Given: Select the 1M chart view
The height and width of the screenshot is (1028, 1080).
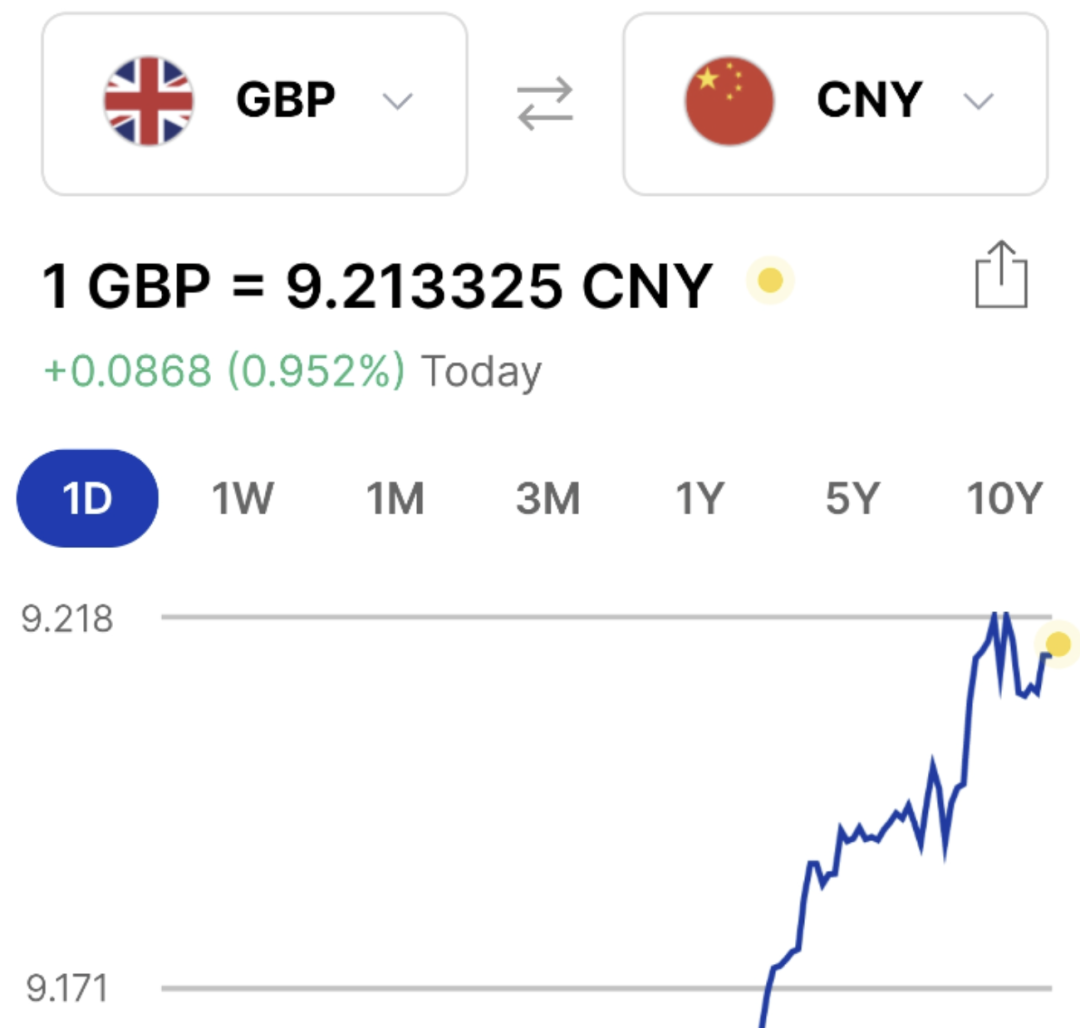Looking at the screenshot, I should pyautogui.click(x=395, y=497).
